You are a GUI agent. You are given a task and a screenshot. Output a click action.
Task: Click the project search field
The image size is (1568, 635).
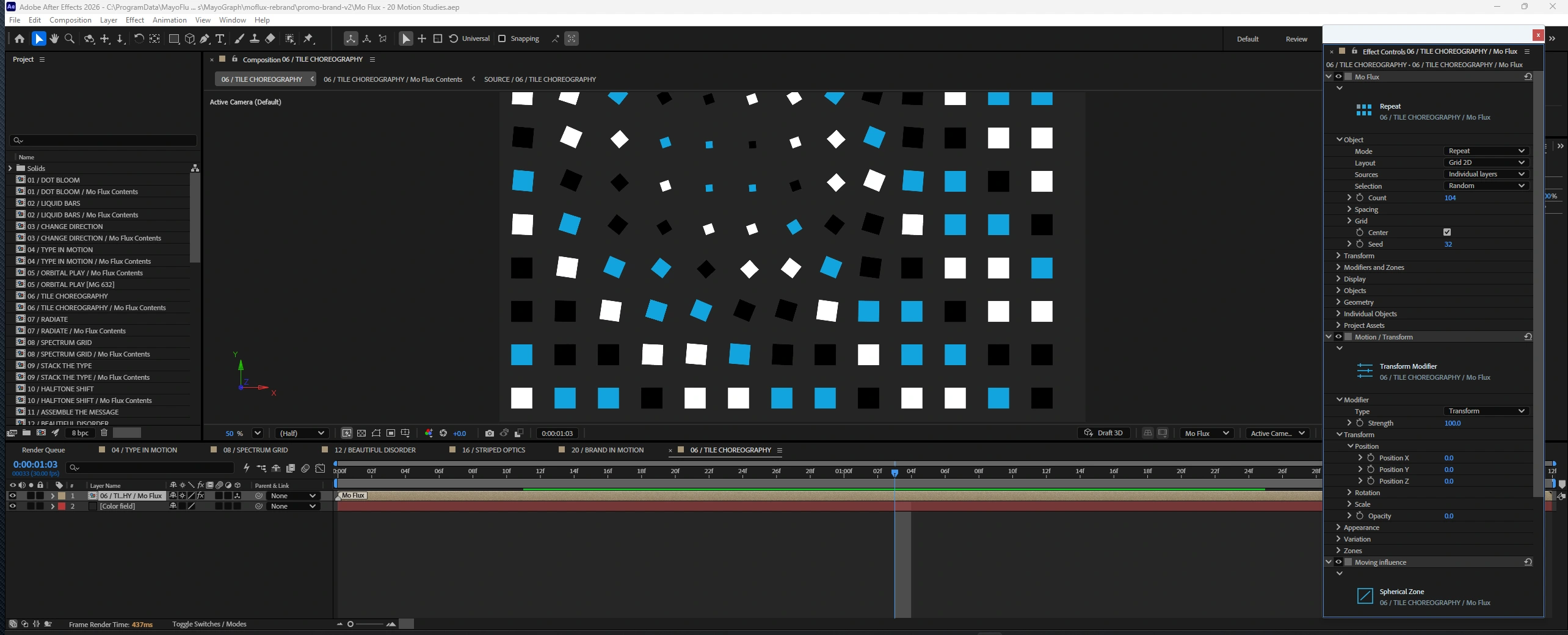pos(103,140)
